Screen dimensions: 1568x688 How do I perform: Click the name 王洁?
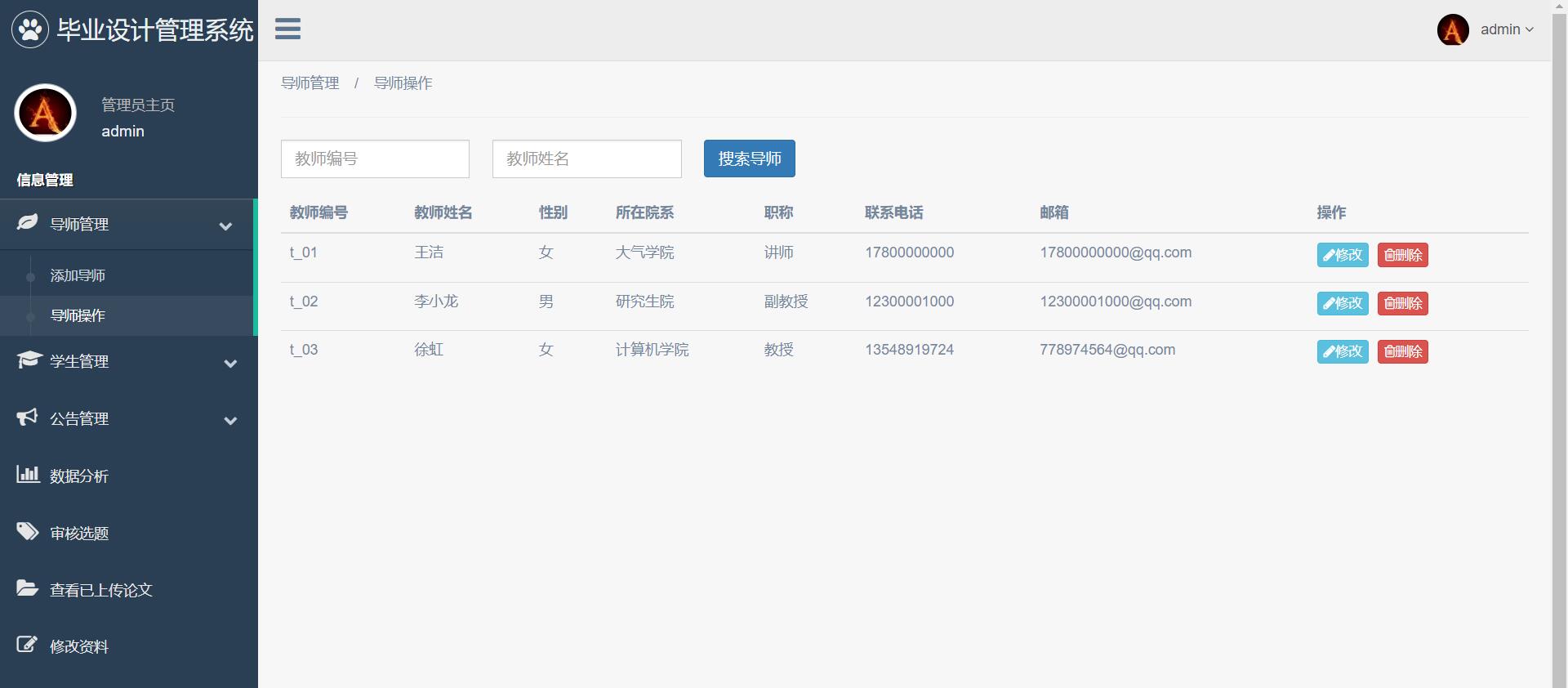coord(429,252)
